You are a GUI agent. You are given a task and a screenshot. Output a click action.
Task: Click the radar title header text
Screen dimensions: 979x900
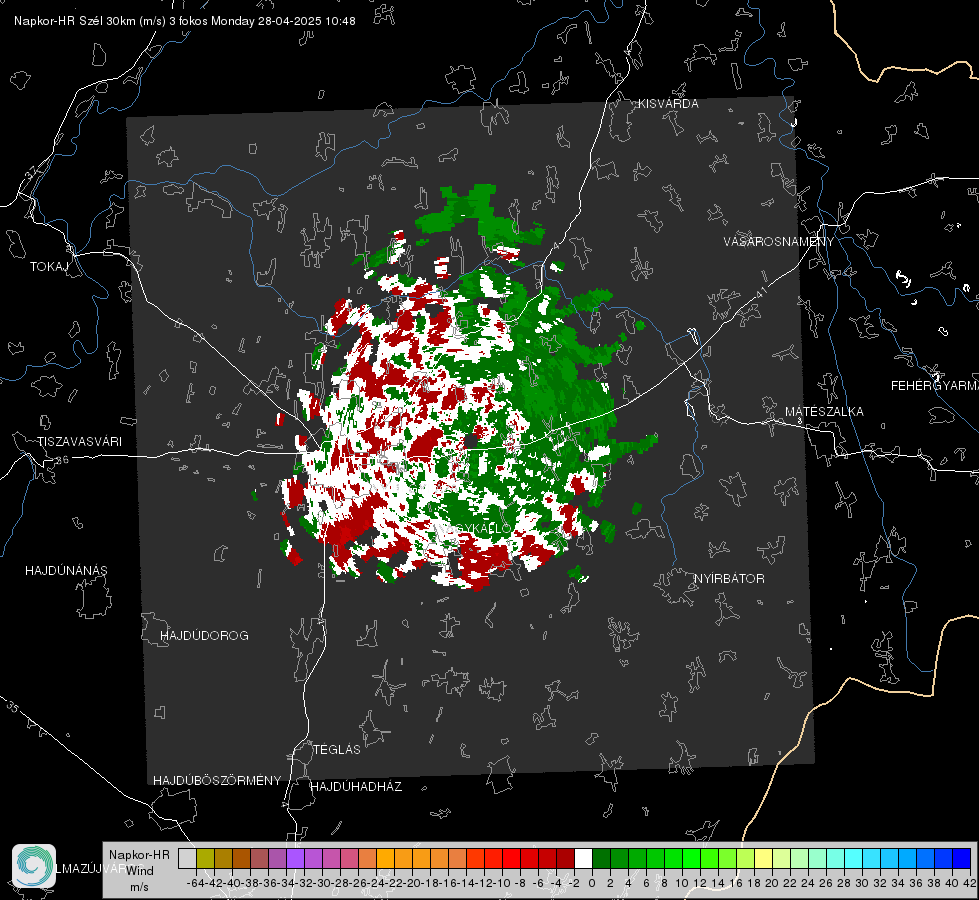coord(185,21)
